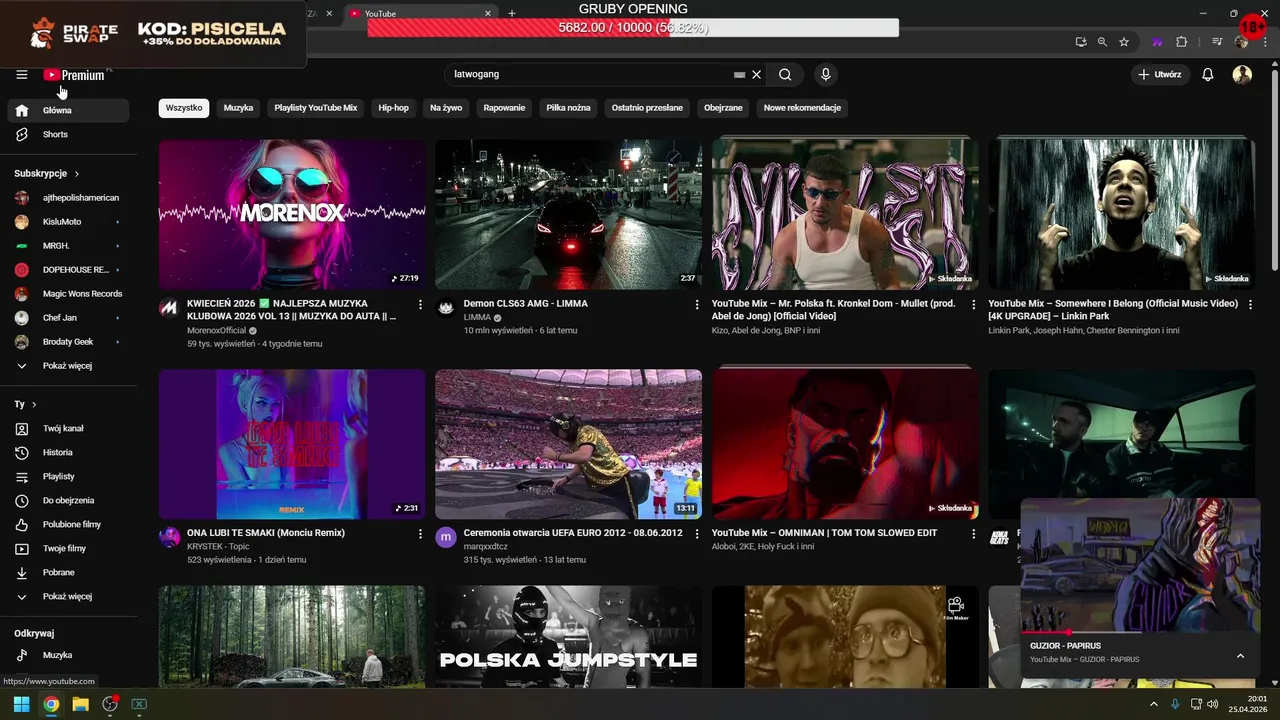Click the Utwórz create button

click(x=1159, y=74)
